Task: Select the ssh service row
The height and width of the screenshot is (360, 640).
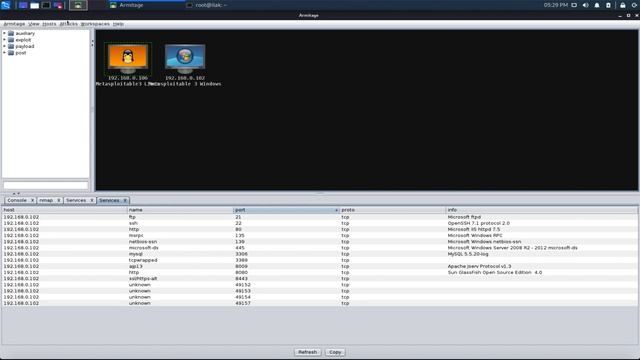Action: 319,223
